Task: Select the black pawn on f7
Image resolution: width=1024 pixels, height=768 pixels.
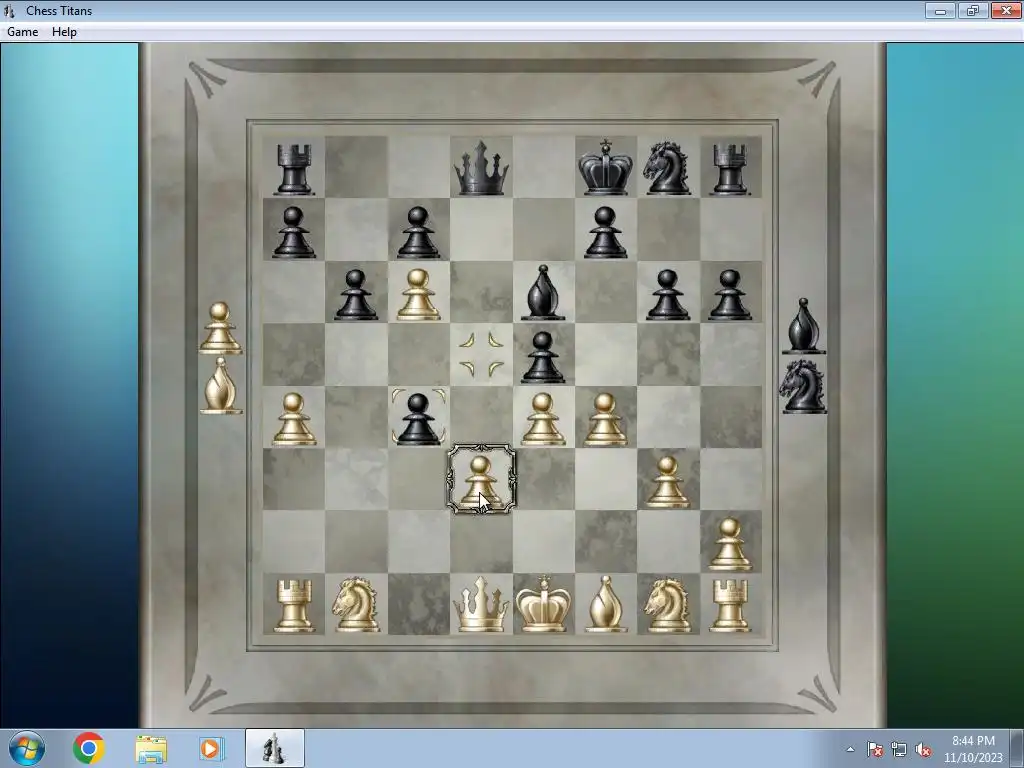Action: tap(605, 232)
